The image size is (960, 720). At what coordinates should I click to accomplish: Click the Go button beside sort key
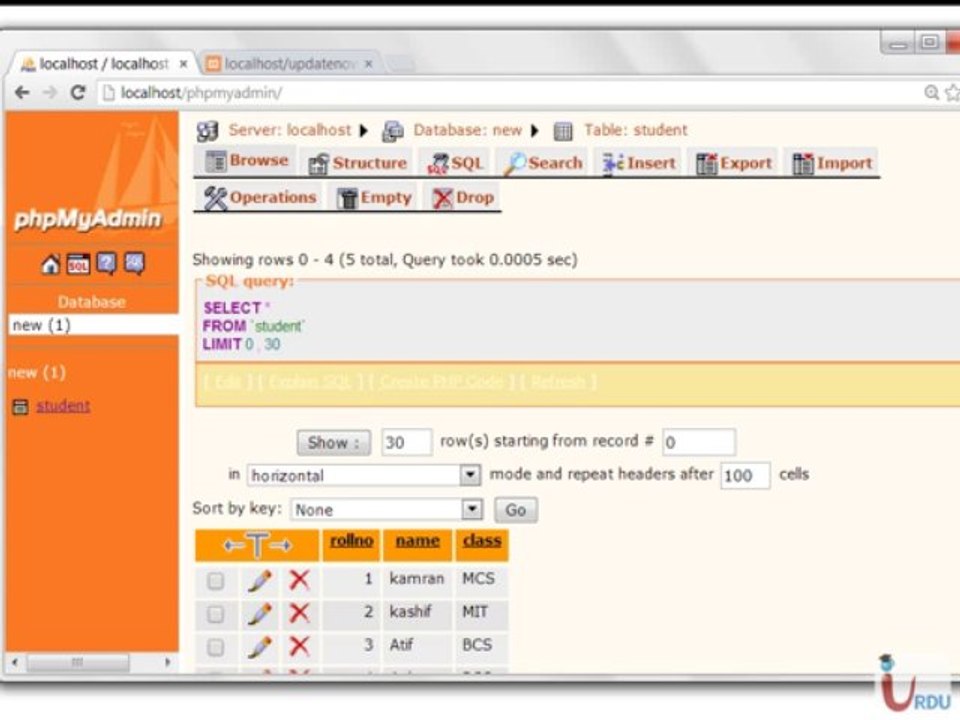coord(516,509)
